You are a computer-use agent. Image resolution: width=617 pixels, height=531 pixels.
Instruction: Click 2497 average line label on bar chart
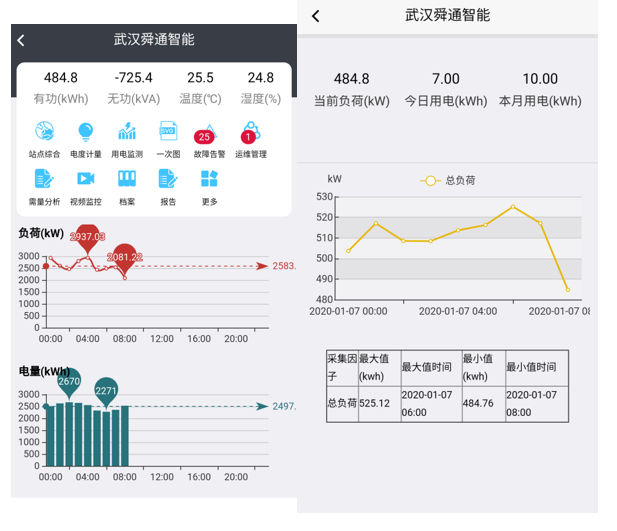(x=284, y=406)
